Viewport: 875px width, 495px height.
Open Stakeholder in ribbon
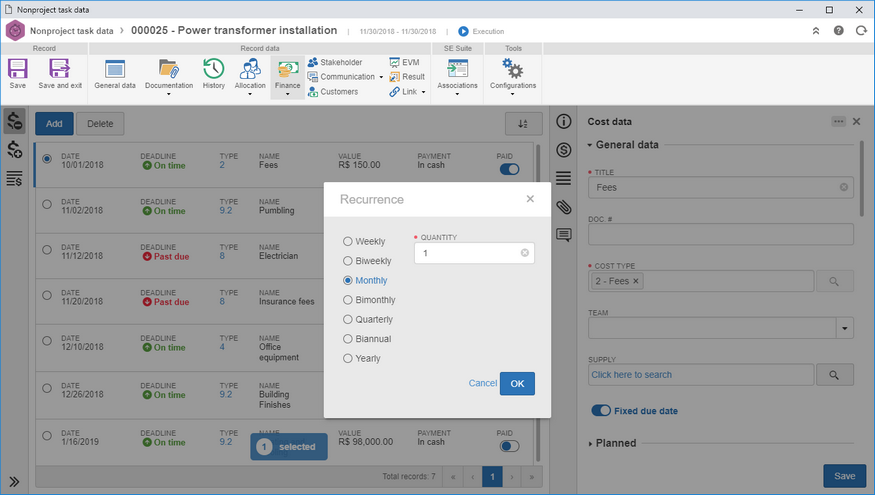(x=335, y=62)
